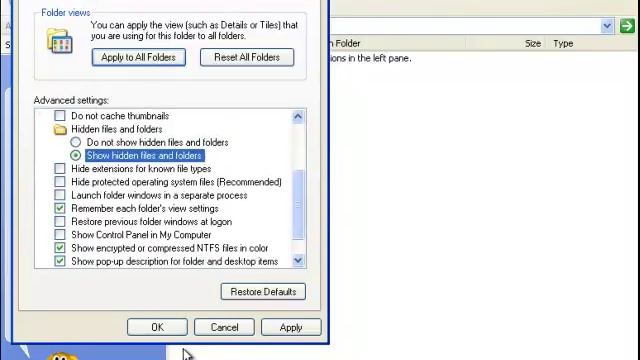Click Restore Defaults button
The width and height of the screenshot is (640, 360).
[263, 292]
